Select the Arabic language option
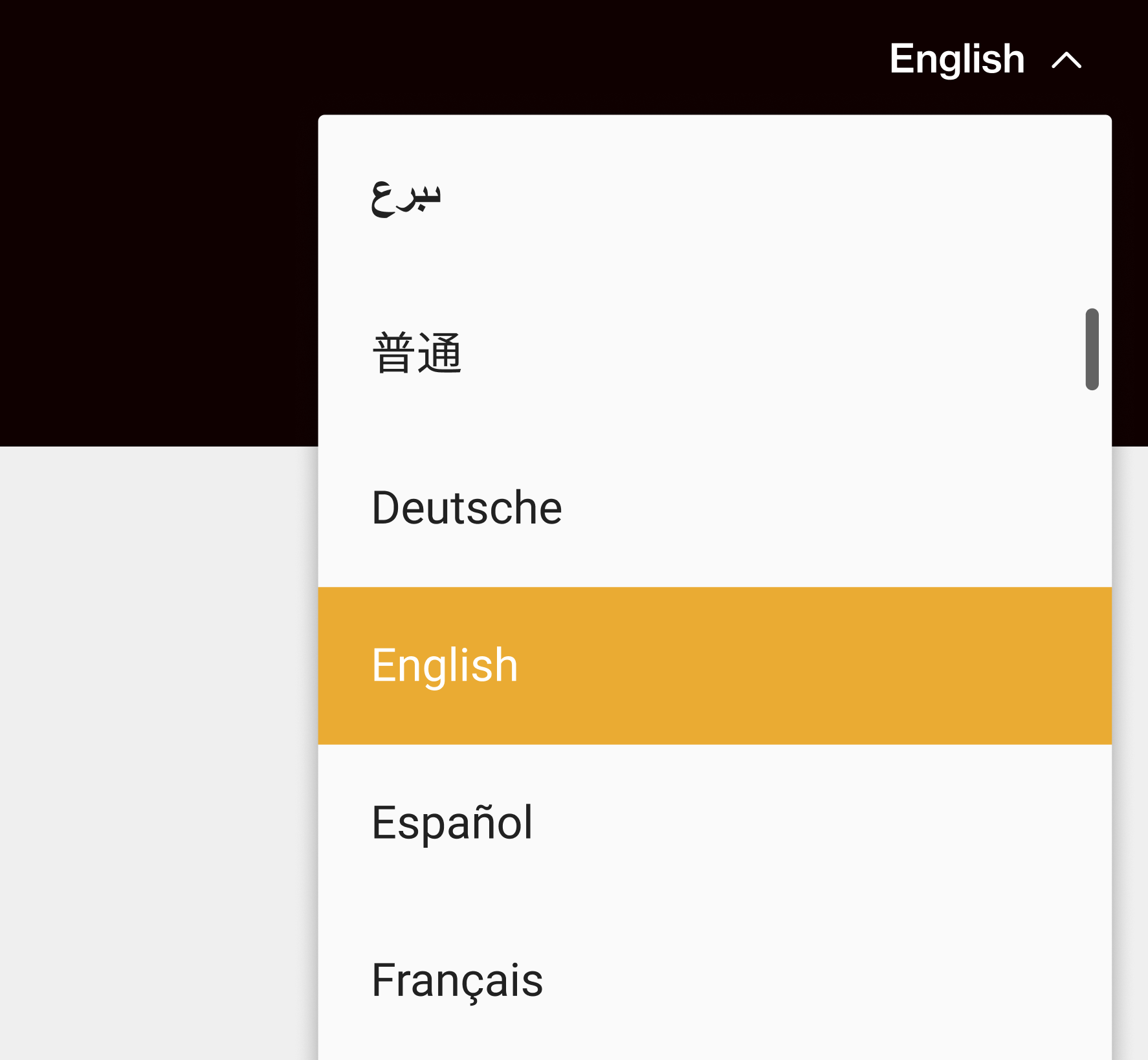Image resolution: width=1148 pixels, height=1060 pixels. click(x=715, y=194)
